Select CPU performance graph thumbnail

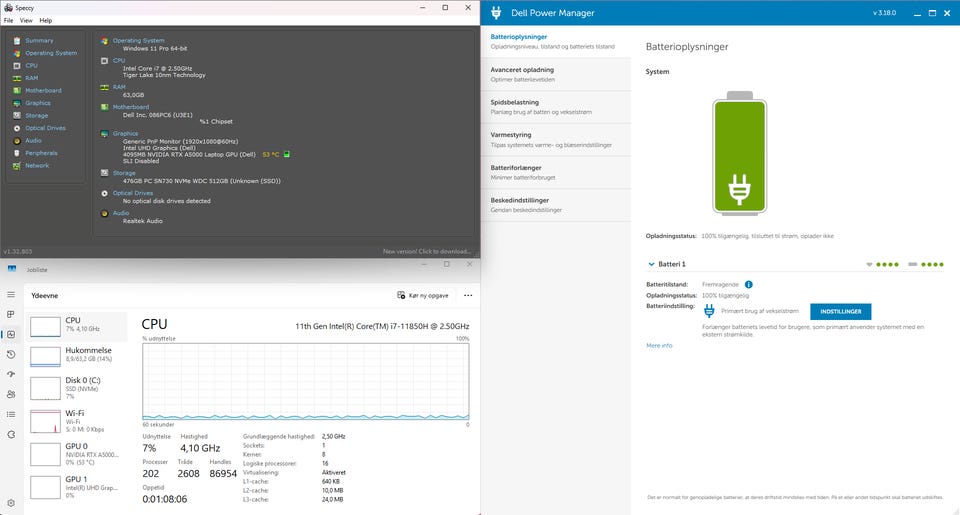point(45,326)
